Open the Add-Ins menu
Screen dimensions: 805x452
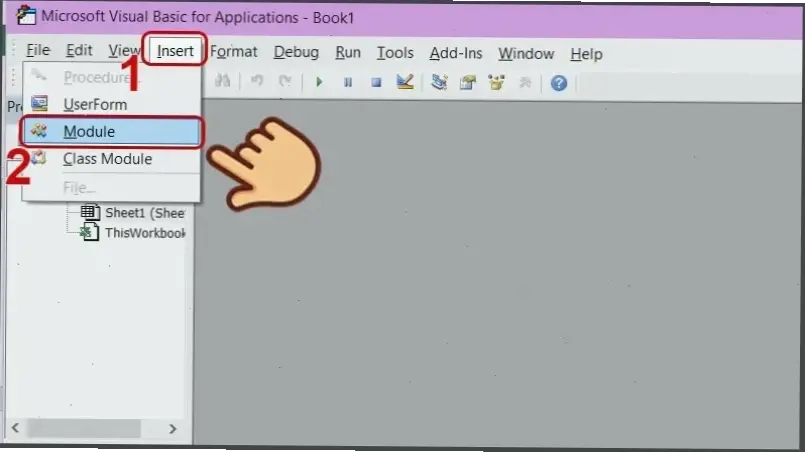[456, 53]
